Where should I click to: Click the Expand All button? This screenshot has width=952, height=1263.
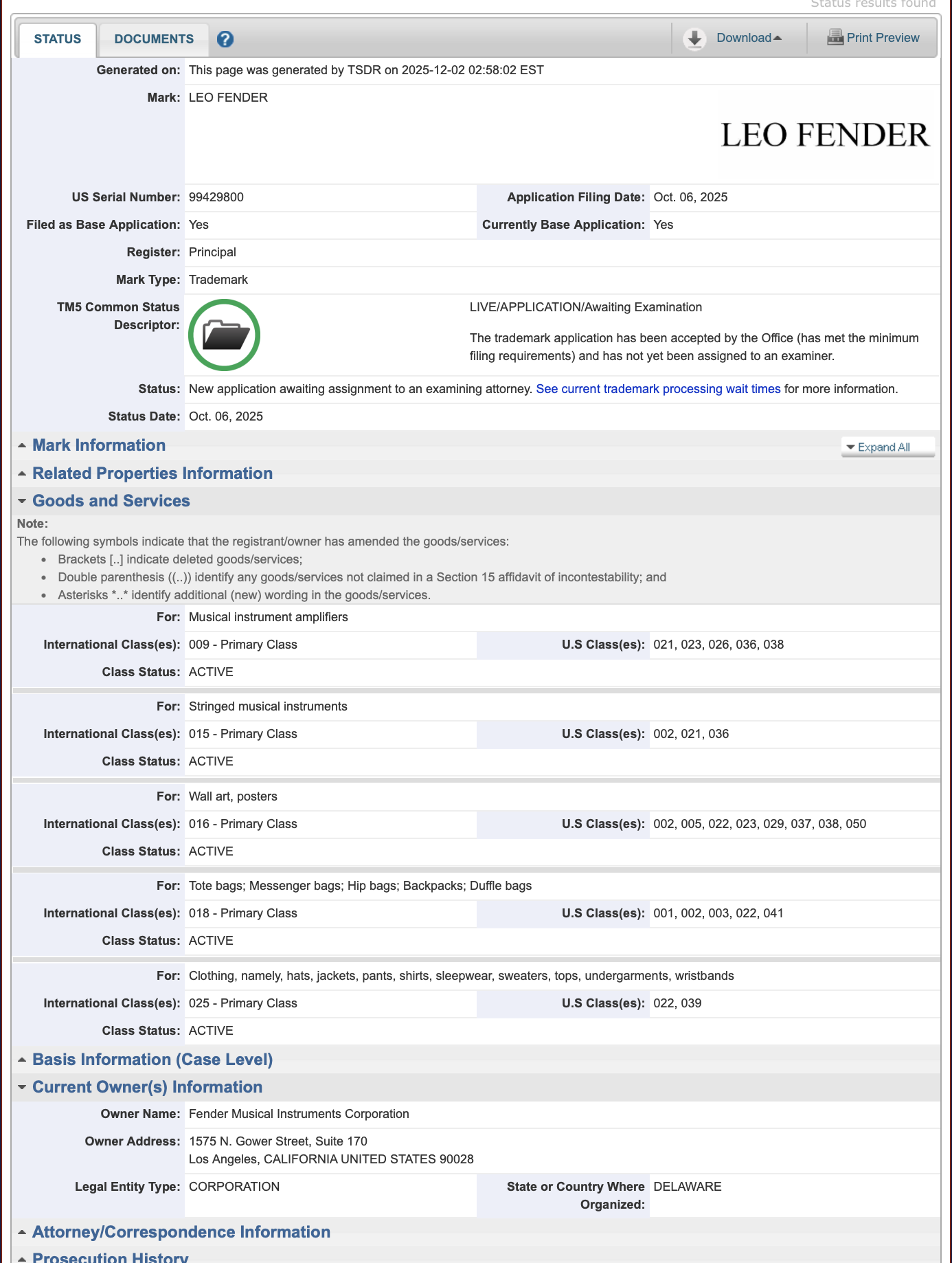point(887,447)
